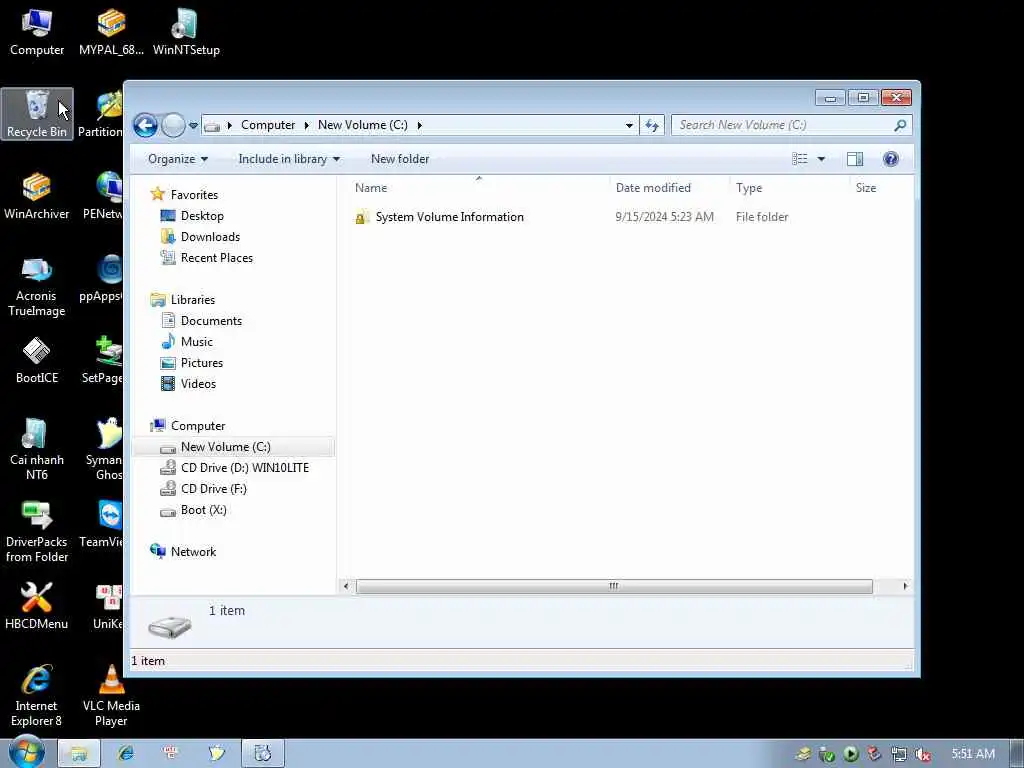The image size is (1024, 768).
Task: Open Downloads in the navigation pane
Action: pyautogui.click(x=210, y=236)
